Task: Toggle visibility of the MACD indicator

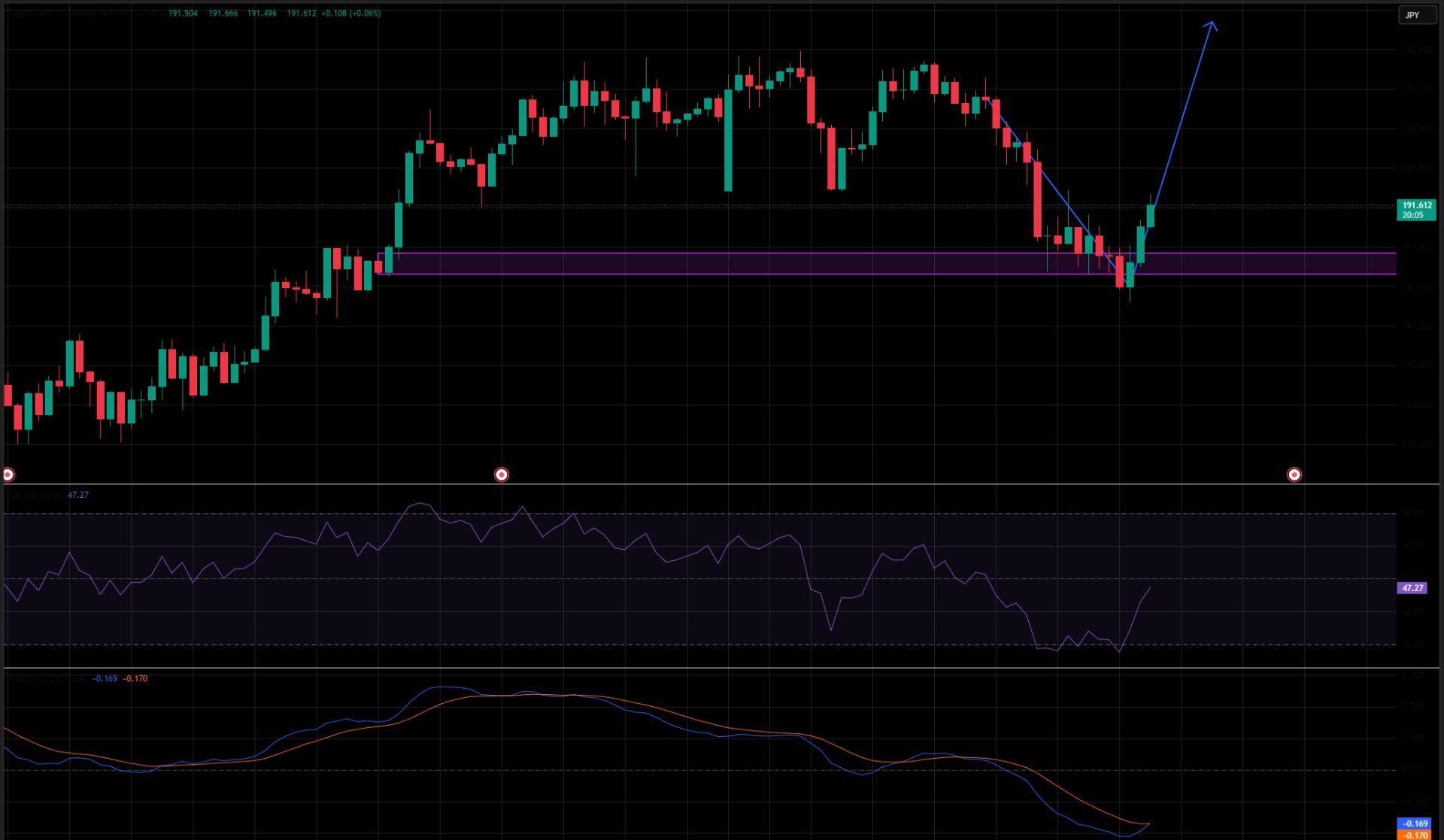Action: pos(158,679)
